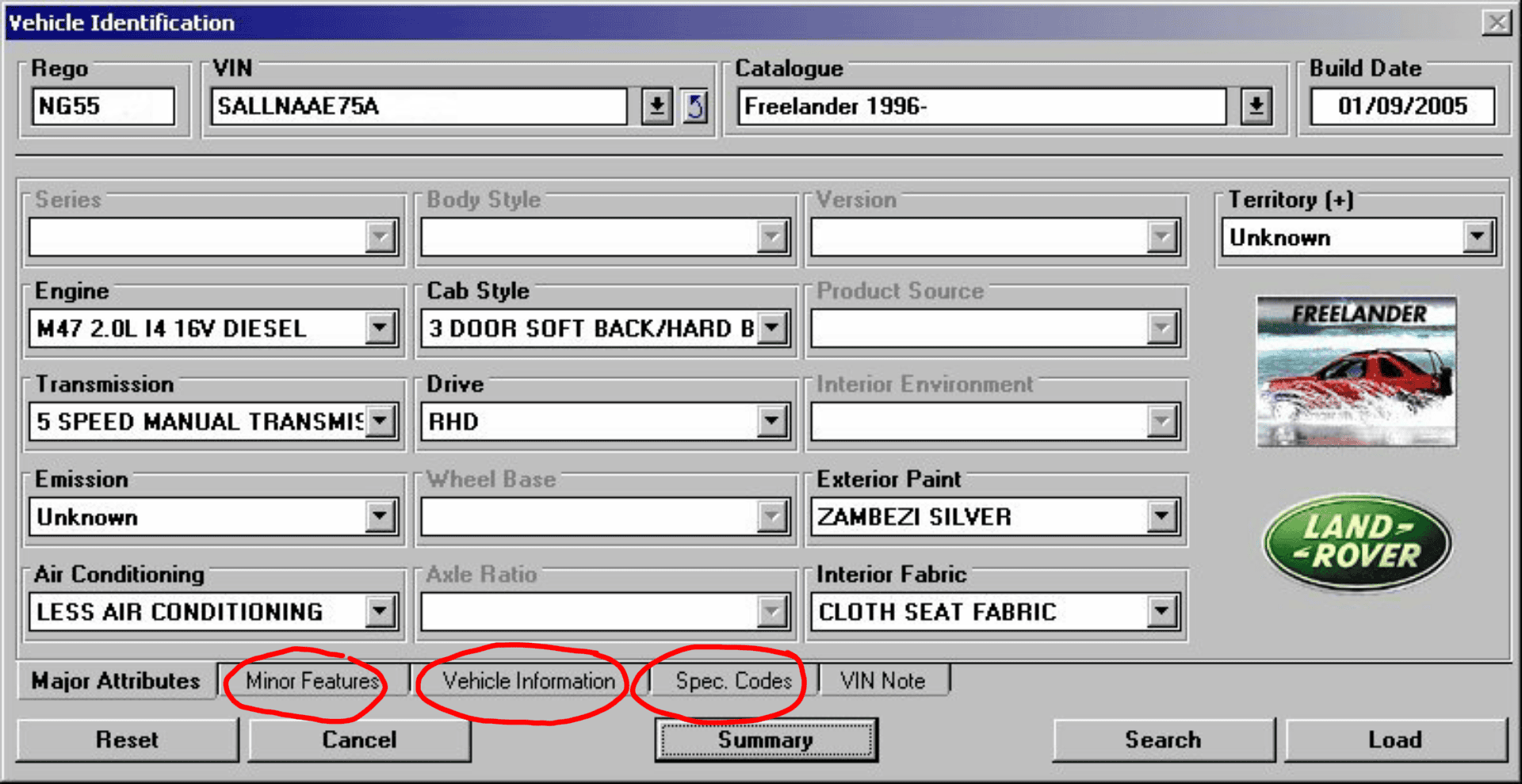Open the disabled Series dropdown arrow

(380, 236)
